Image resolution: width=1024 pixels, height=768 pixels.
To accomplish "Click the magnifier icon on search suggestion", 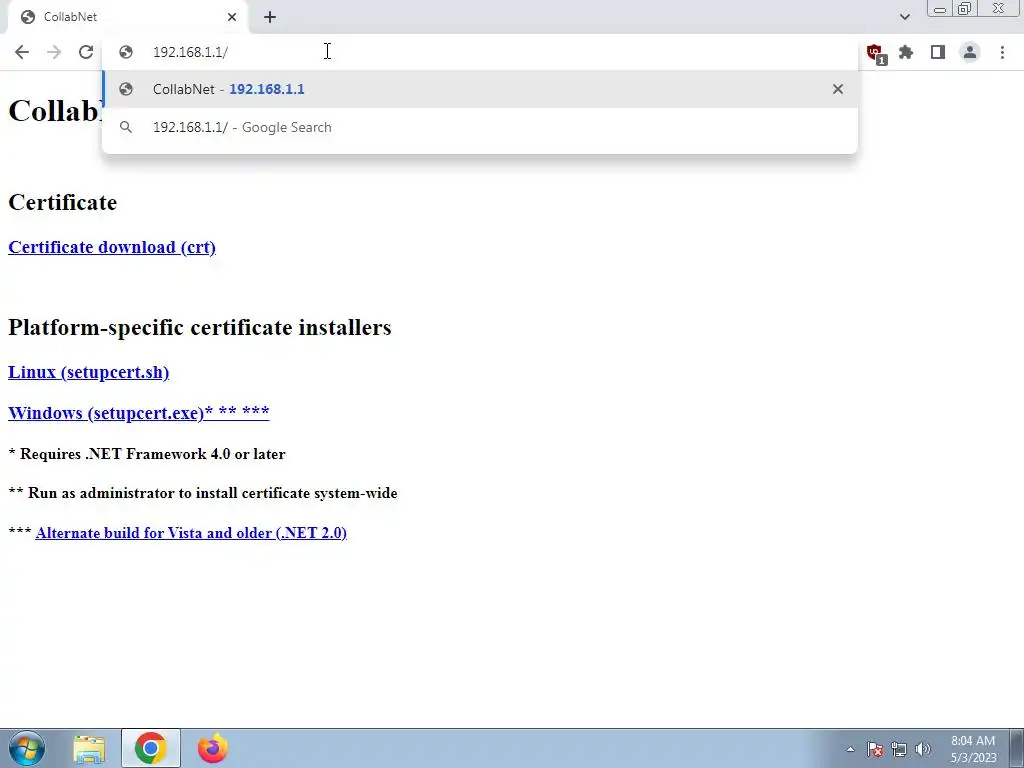I will (x=126, y=127).
